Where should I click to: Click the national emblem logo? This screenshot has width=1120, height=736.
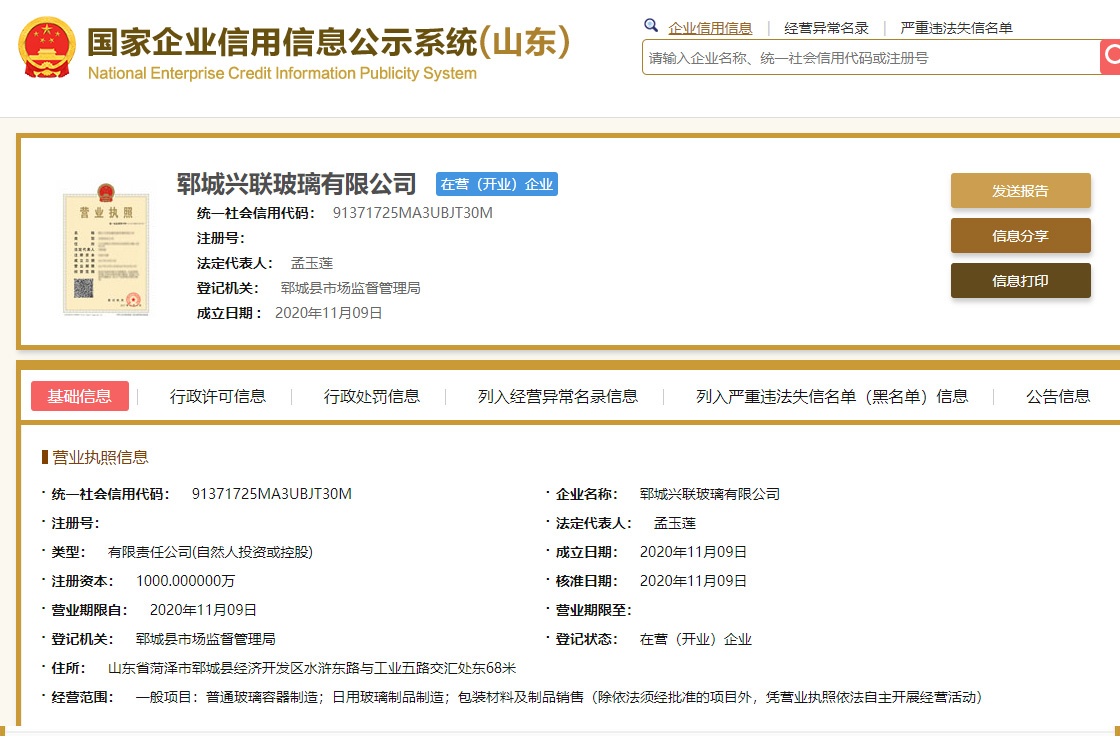tap(47, 47)
